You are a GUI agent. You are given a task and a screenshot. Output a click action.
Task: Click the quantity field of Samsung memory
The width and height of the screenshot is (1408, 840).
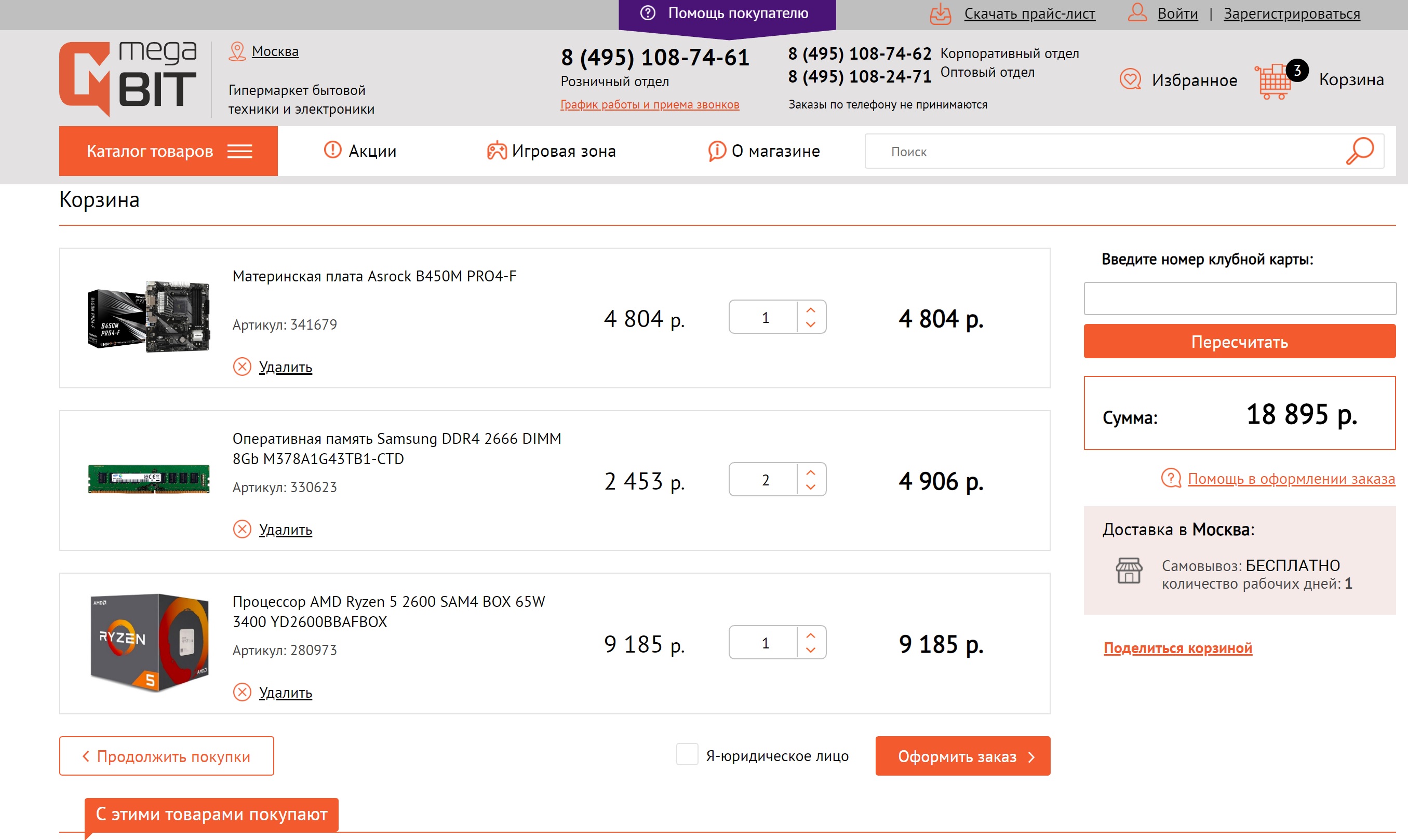[x=764, y=479]
